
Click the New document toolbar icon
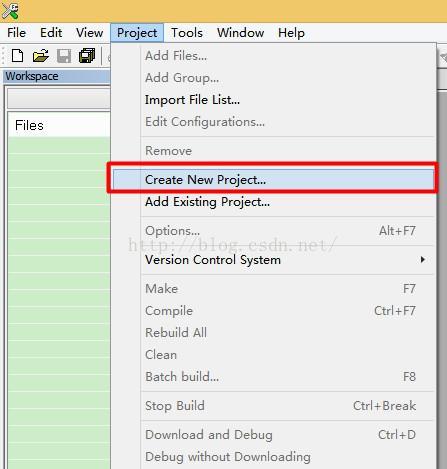17,56
